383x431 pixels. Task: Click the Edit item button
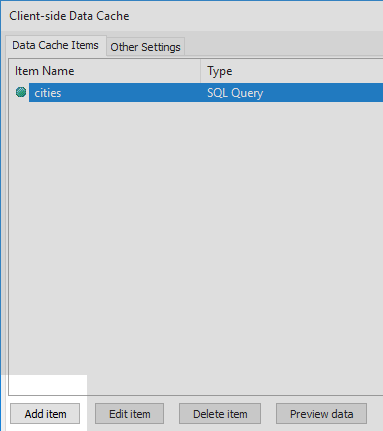tap(129, 414)
